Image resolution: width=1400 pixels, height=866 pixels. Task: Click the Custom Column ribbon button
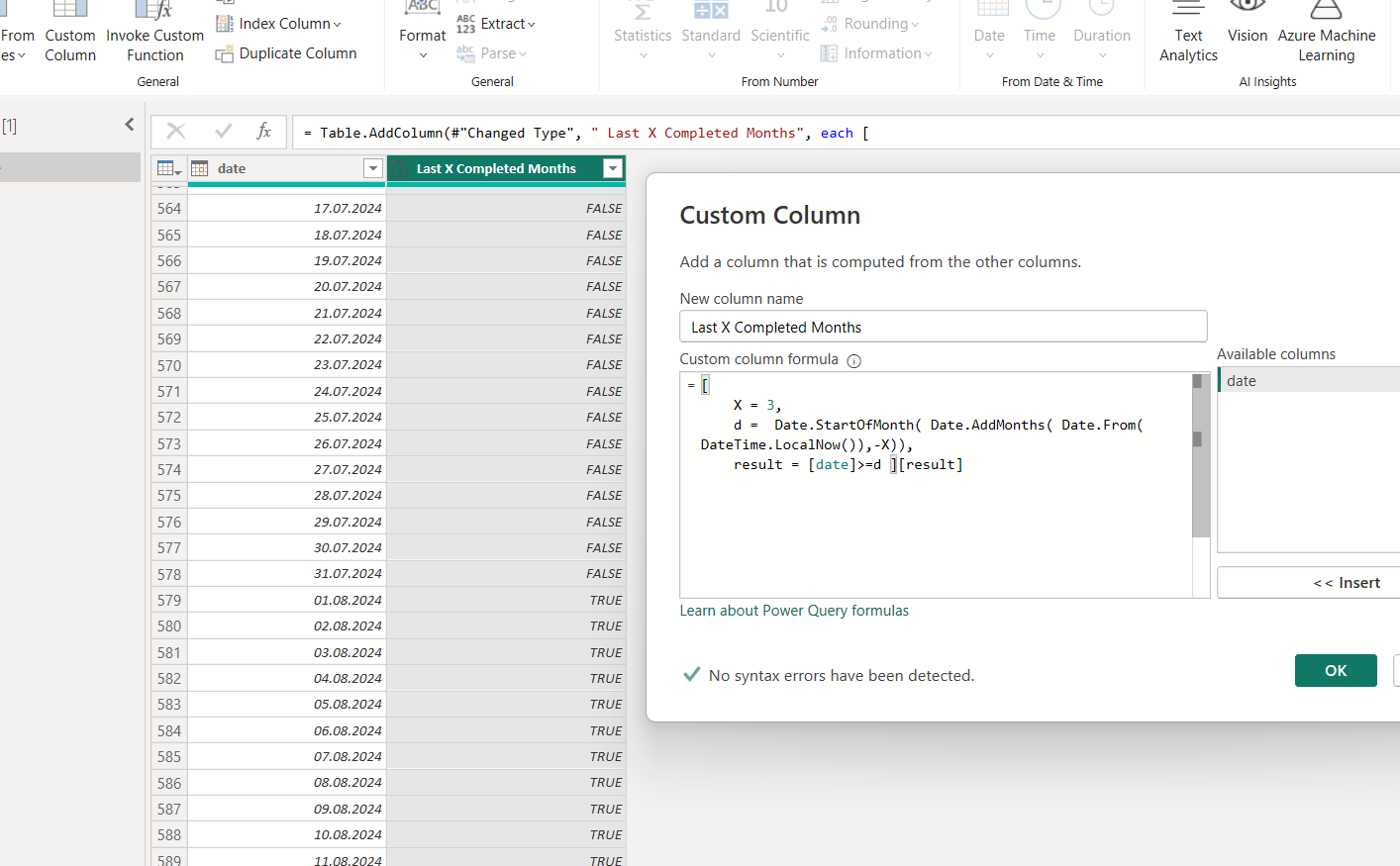(x=70, y=32)
